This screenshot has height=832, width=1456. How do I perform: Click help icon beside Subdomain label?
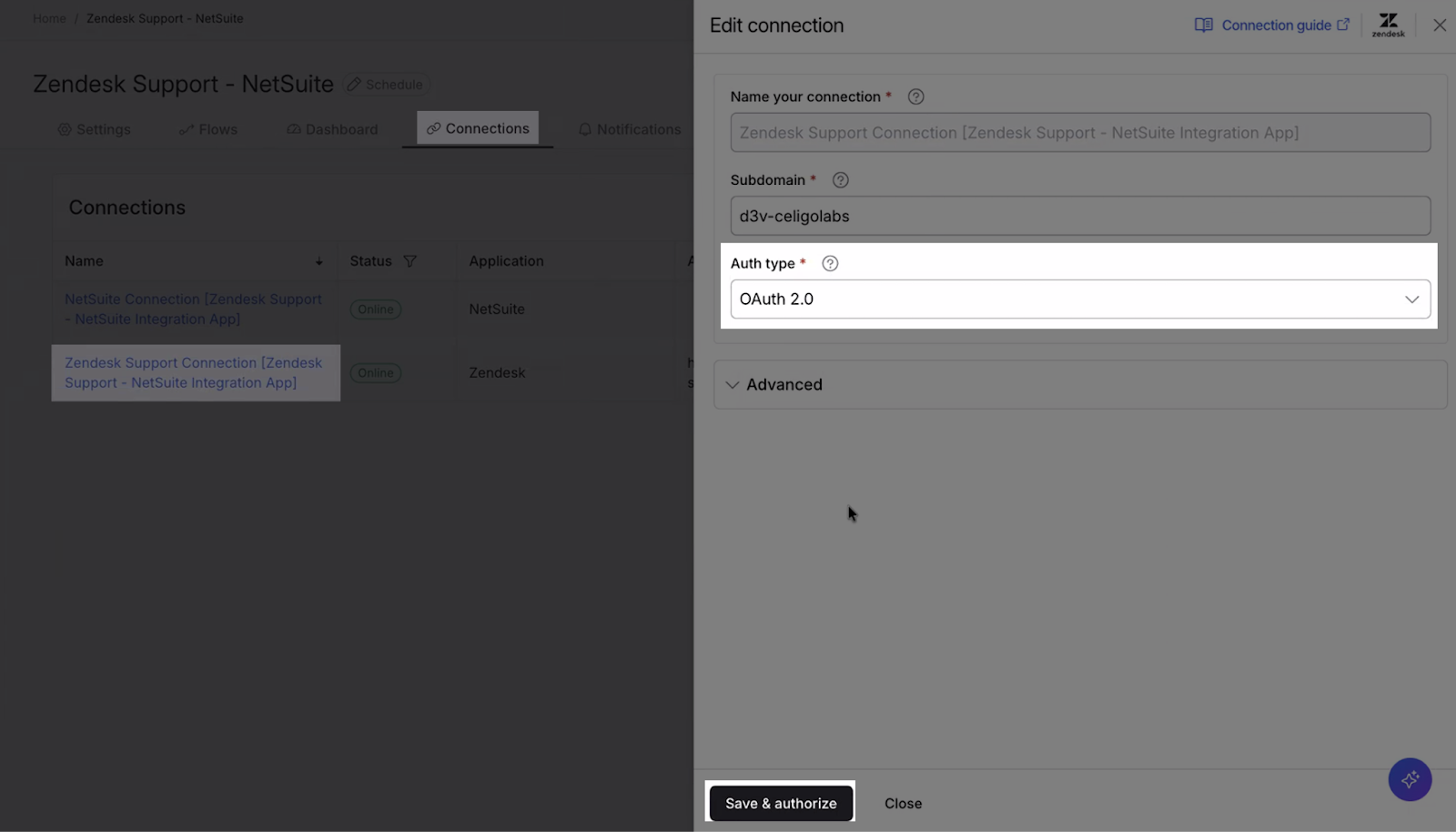point(841,180)
